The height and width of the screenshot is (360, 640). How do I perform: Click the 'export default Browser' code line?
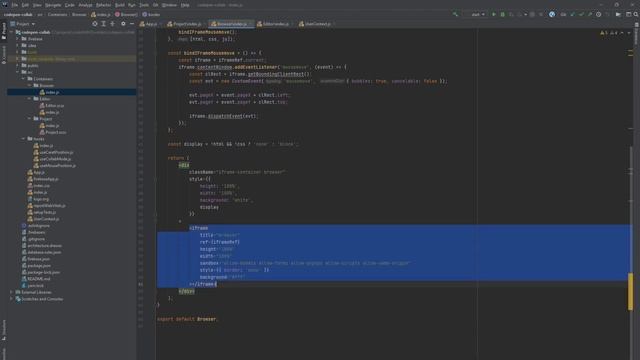(x=187, y=319)
